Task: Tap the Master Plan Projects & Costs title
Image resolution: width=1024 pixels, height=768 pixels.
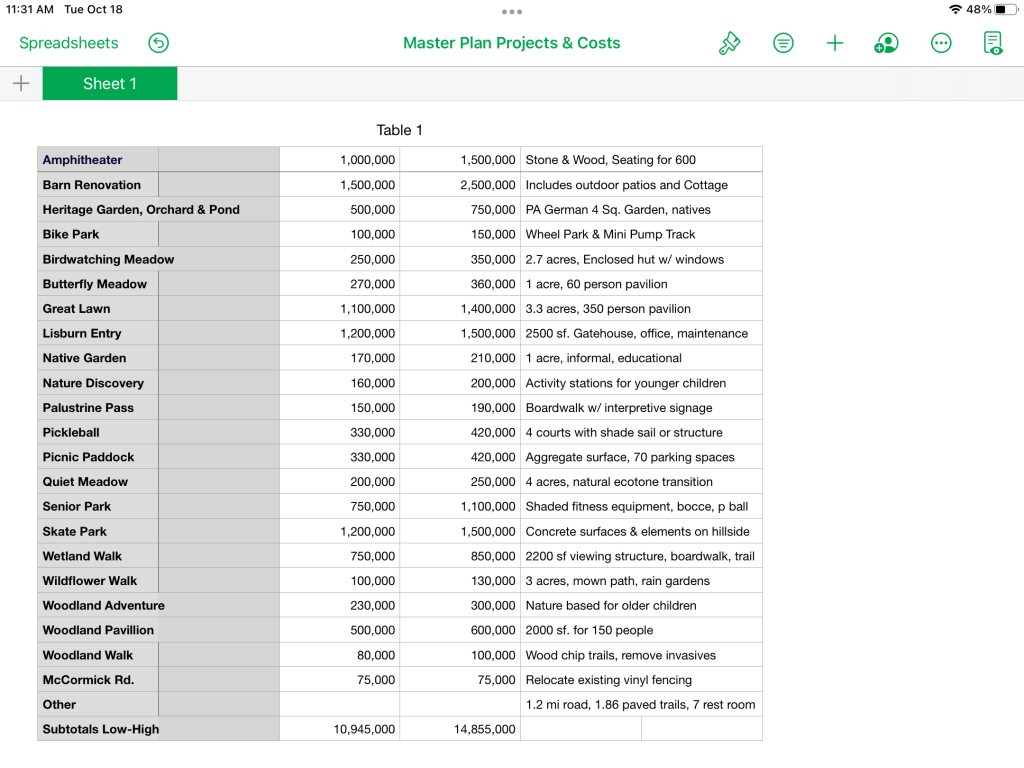Action: 511,43
